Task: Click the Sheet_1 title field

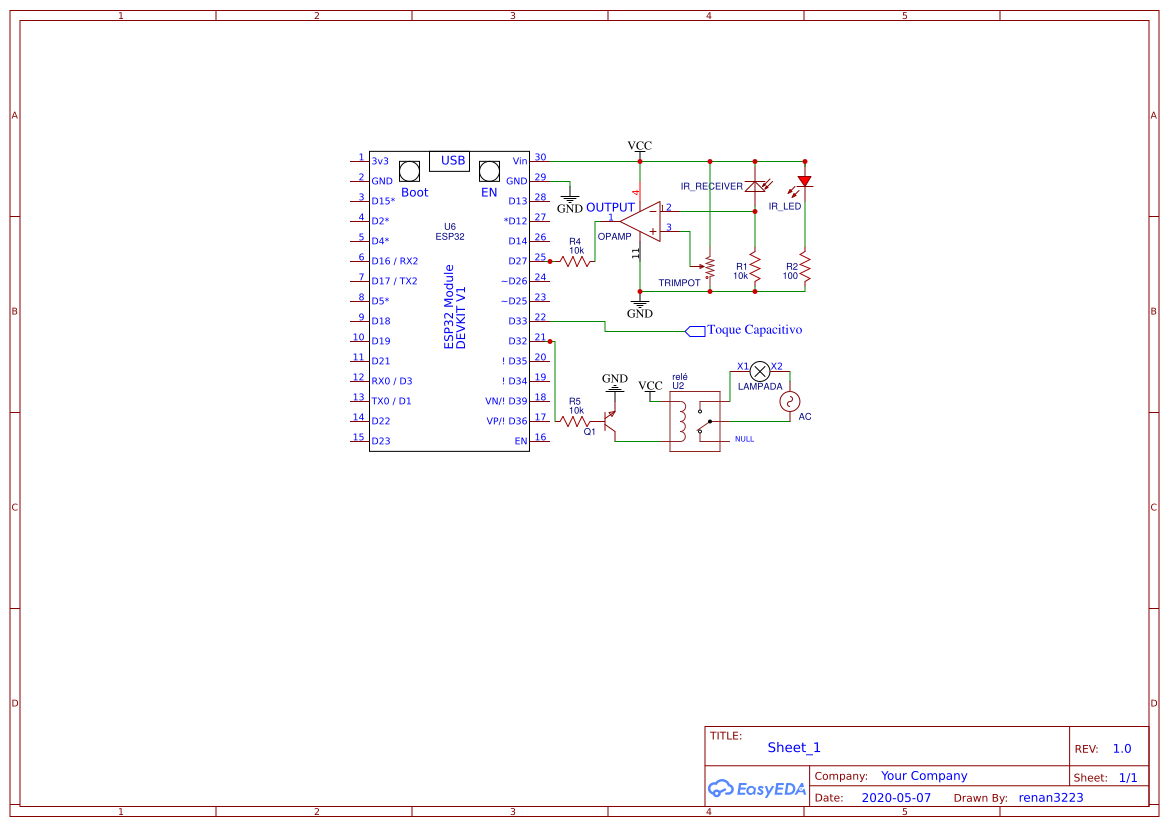Action: pos(794,747)
